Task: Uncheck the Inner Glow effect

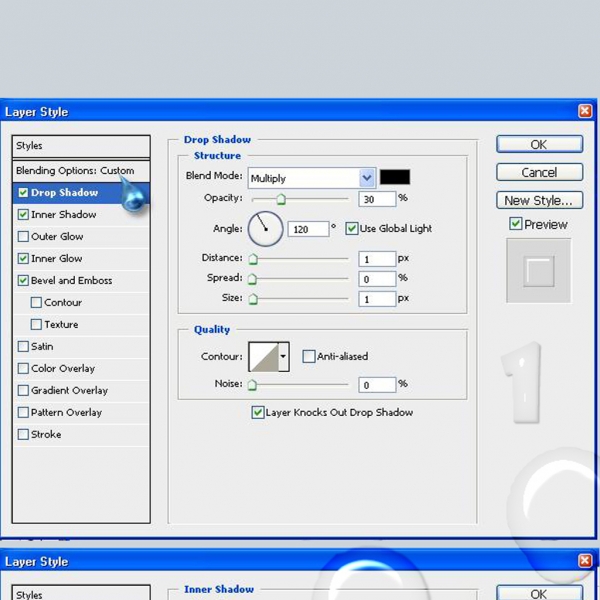Action: pos(23,258)
